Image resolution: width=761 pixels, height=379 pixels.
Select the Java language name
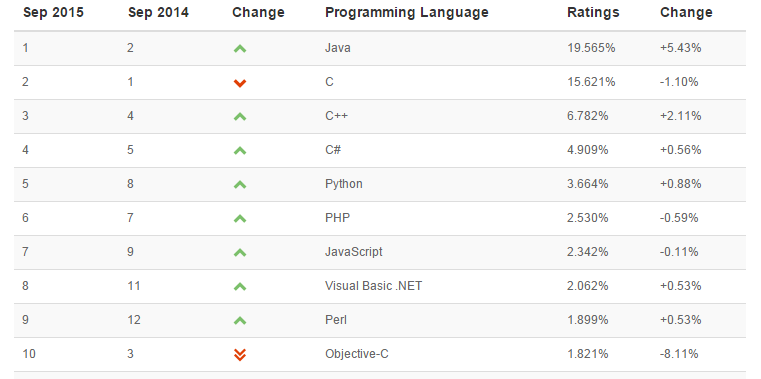pyautogui.click(x=338, y=48)
